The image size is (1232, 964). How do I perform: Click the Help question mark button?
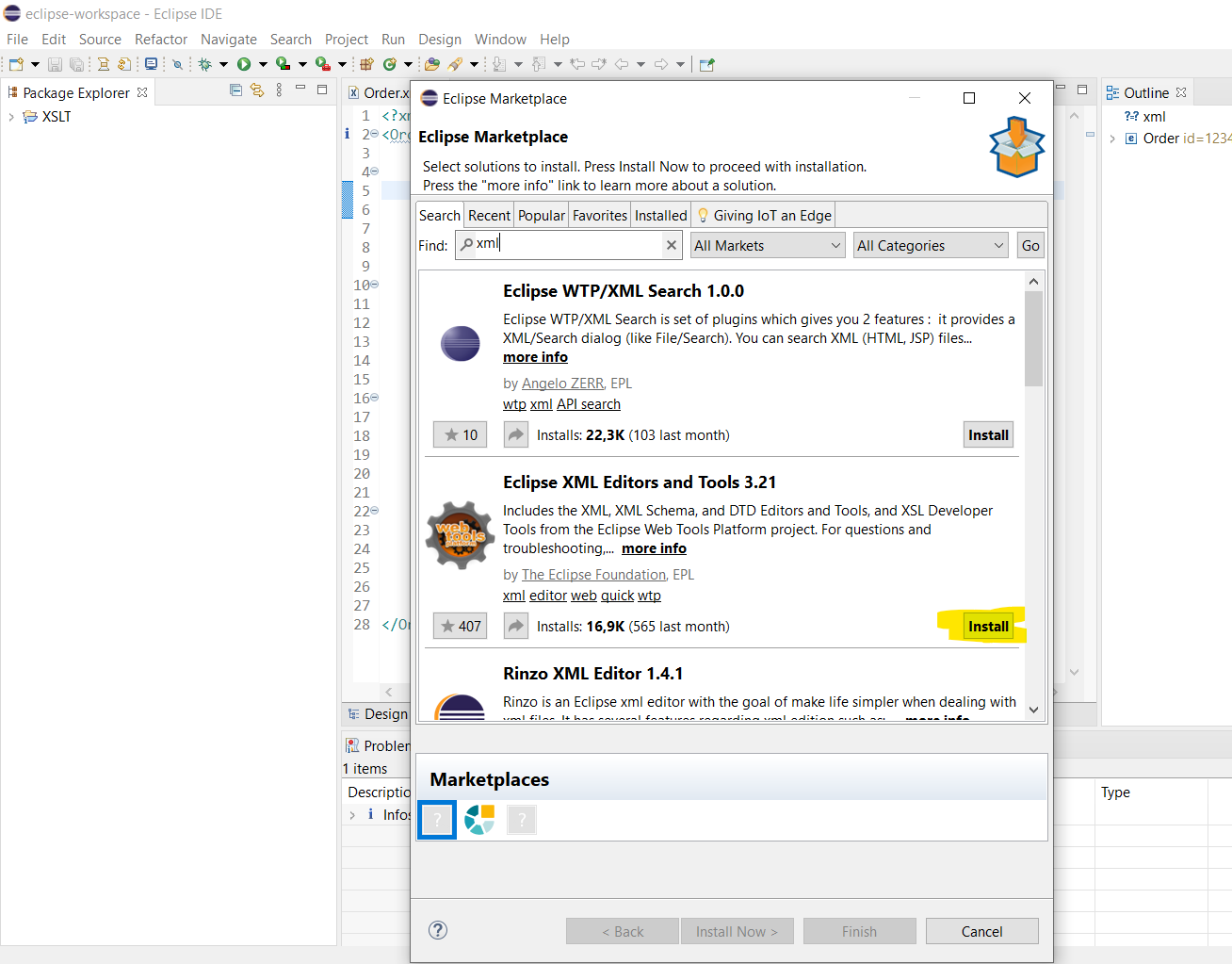click(438, 930)
